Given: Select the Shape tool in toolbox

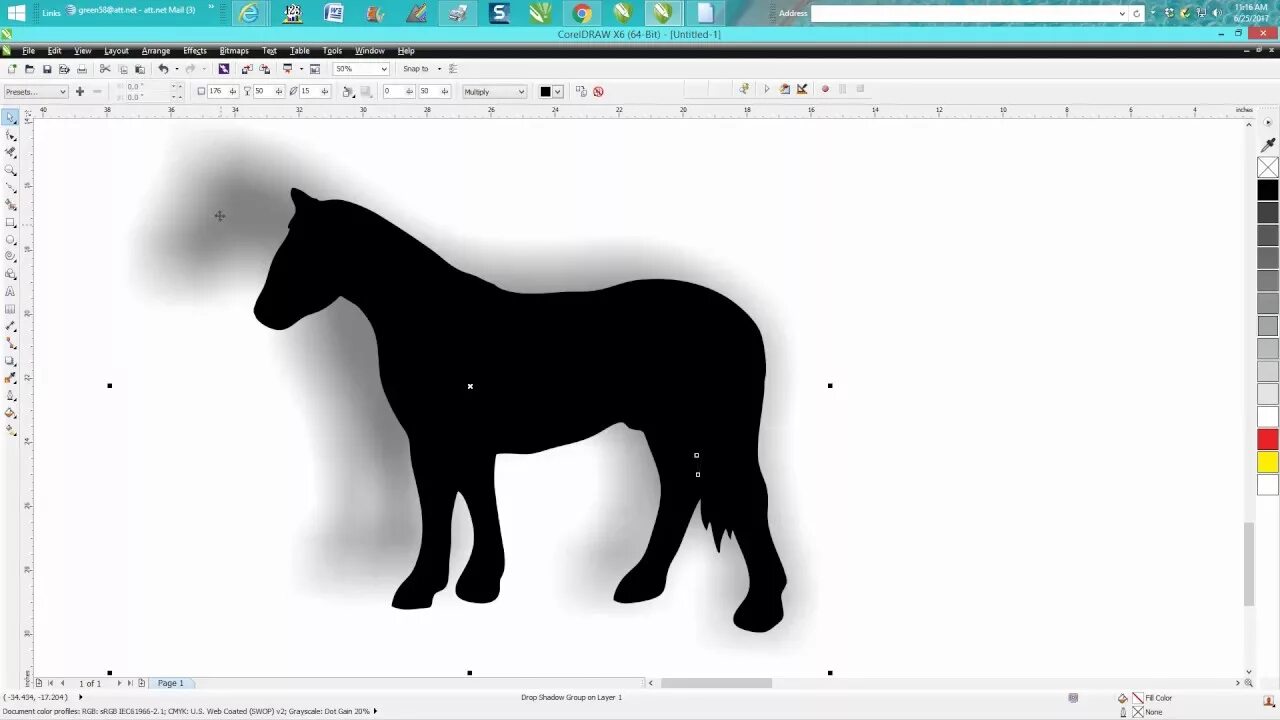Looking at the screenshot, I should pos(10,135).
